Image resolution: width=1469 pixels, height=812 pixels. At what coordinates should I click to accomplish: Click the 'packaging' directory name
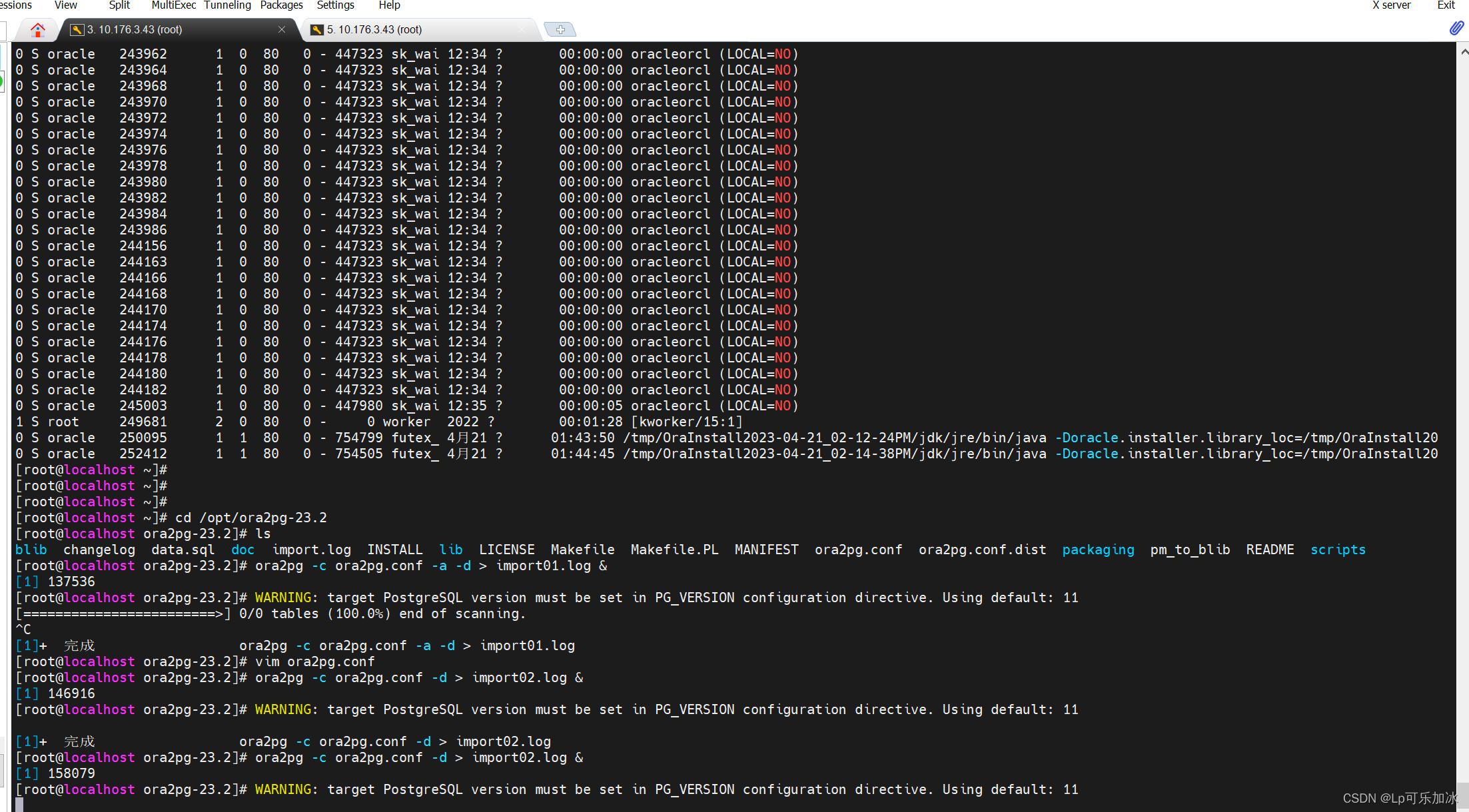pos(1098,550)
